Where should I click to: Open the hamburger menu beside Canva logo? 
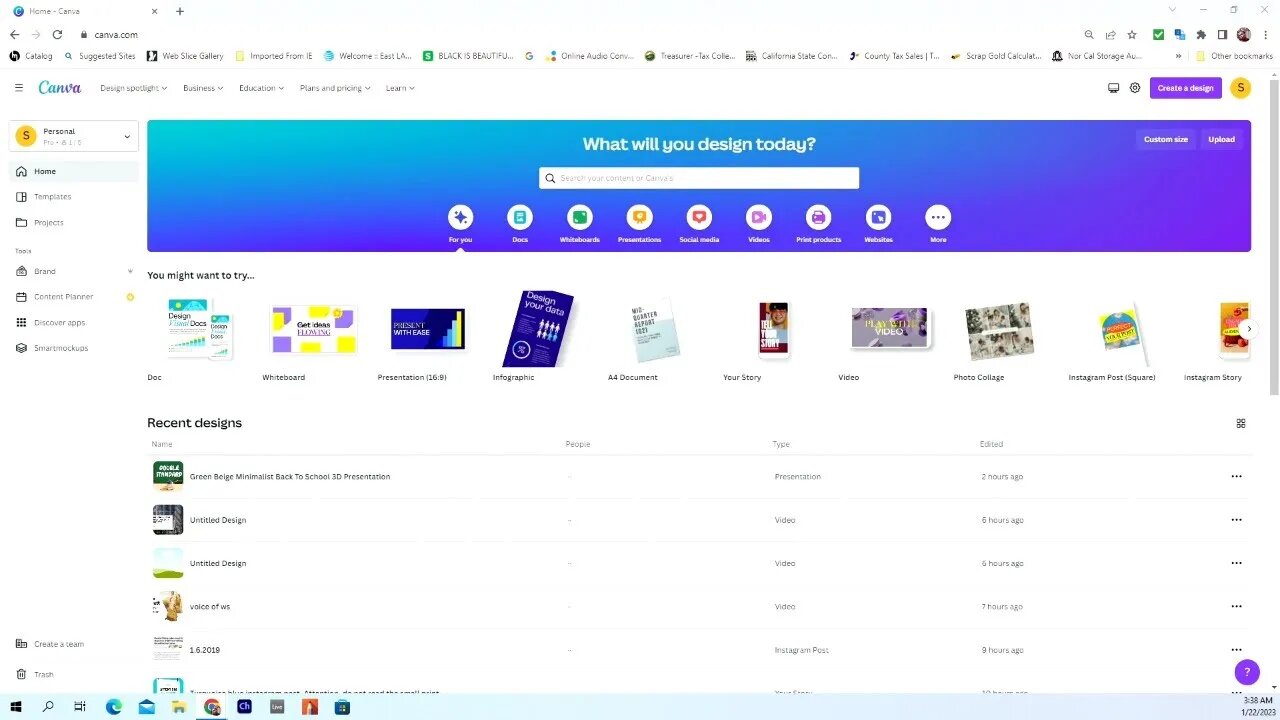click(18, 88)
